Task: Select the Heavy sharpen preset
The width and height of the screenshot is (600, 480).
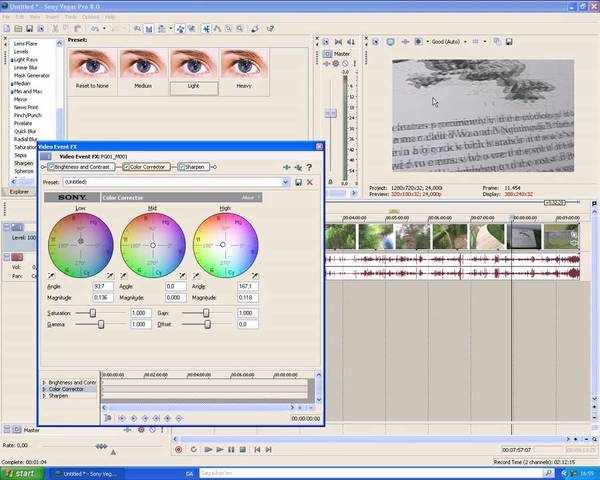Action: point(244,72)
